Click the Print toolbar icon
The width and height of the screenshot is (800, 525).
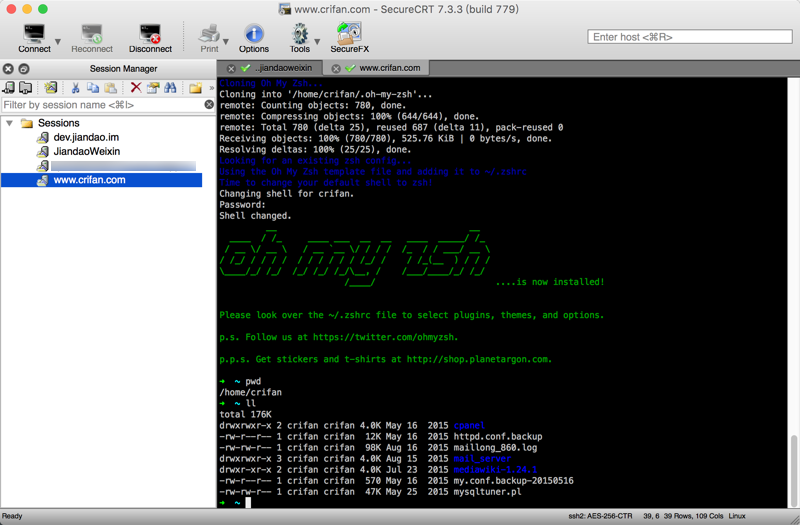tap(209, 34)
